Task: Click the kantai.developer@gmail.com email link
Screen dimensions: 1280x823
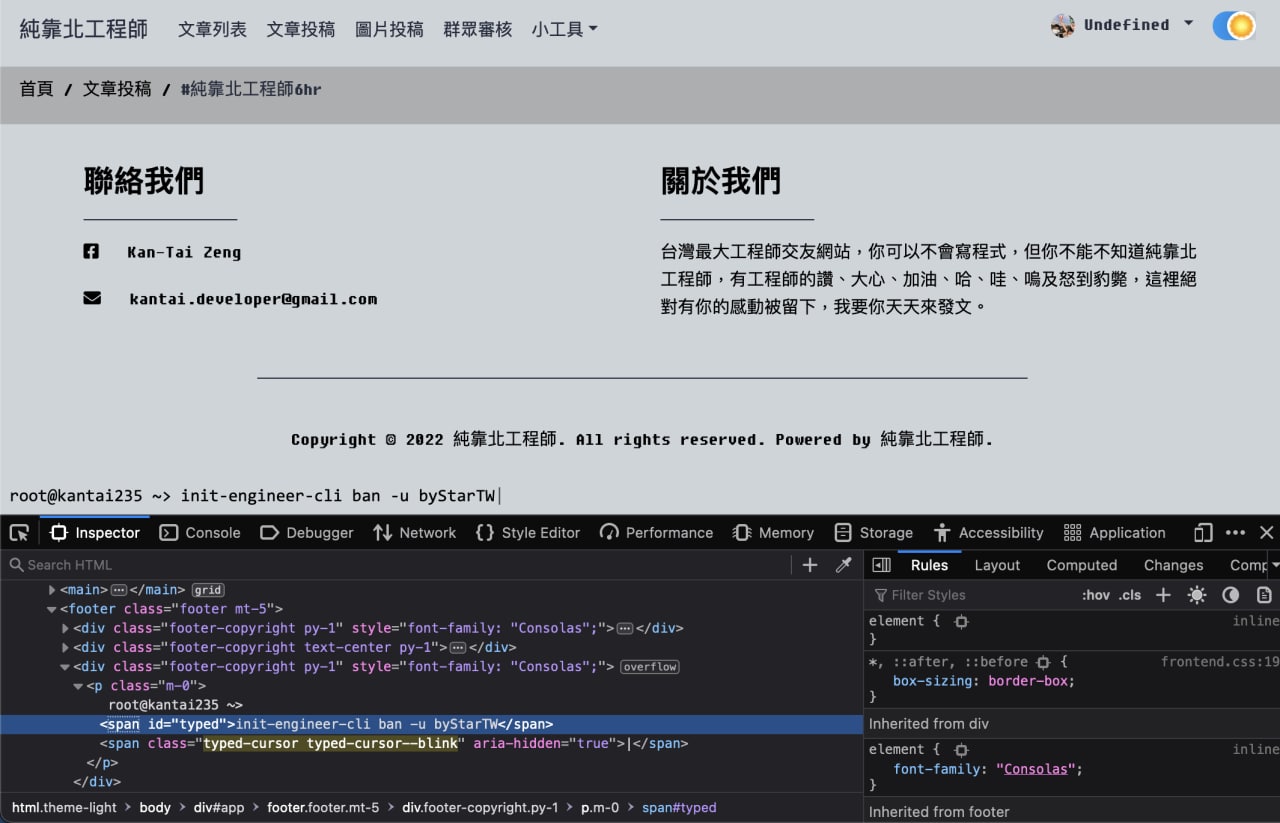Action: [253, 299]
